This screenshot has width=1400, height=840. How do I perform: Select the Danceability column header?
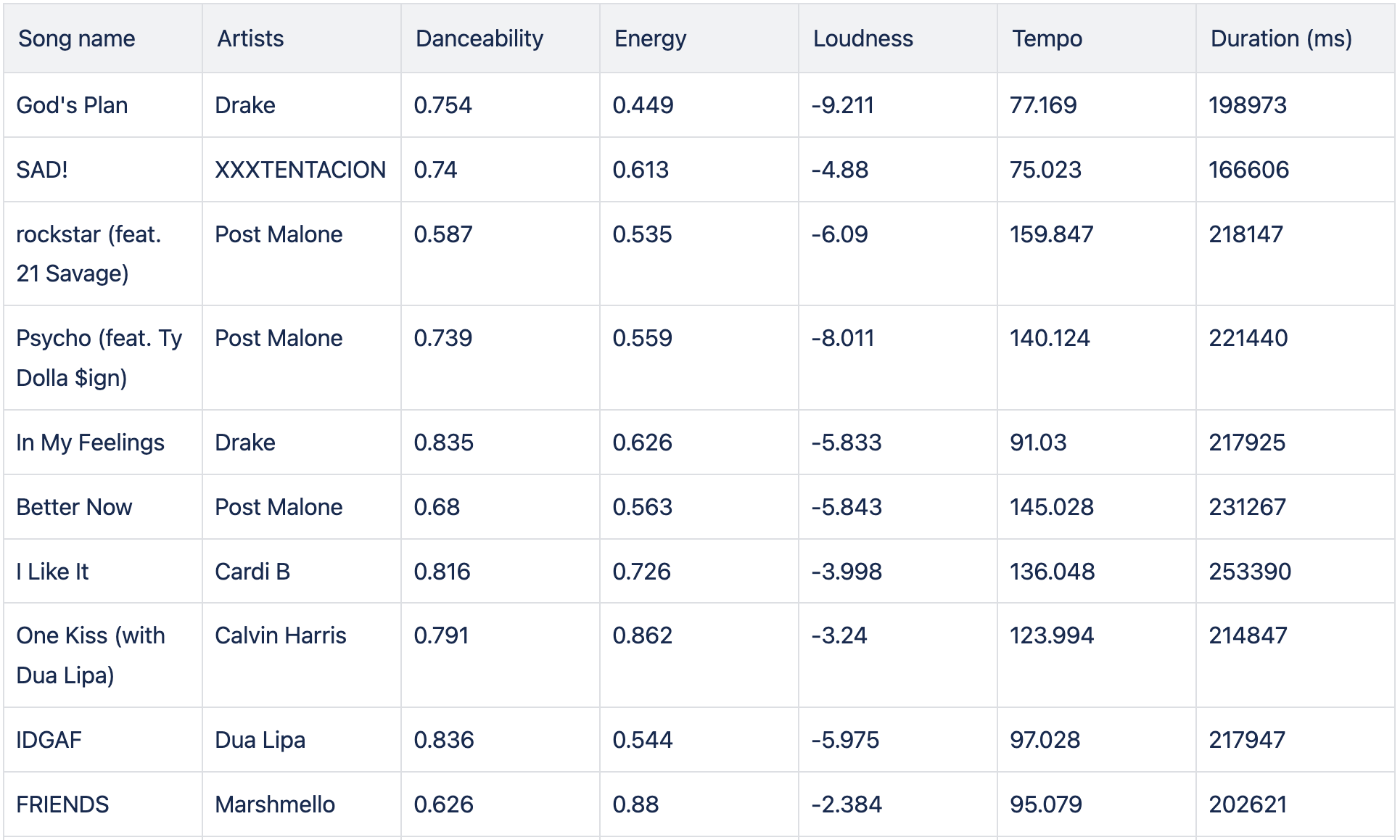pyautogui.click(x=479, y=38)
